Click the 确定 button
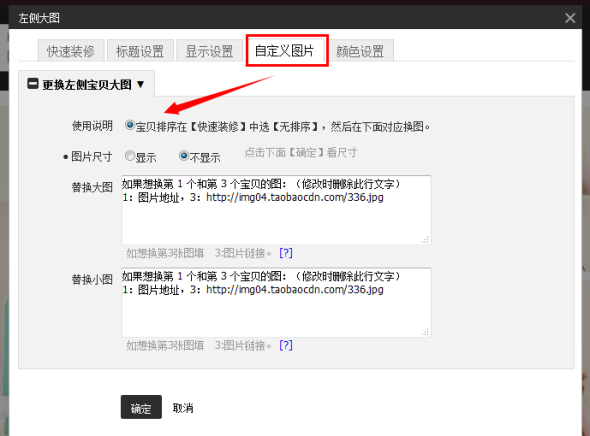Screen dimensions: 590x436 pyautogui.click(x=141, y=407)
